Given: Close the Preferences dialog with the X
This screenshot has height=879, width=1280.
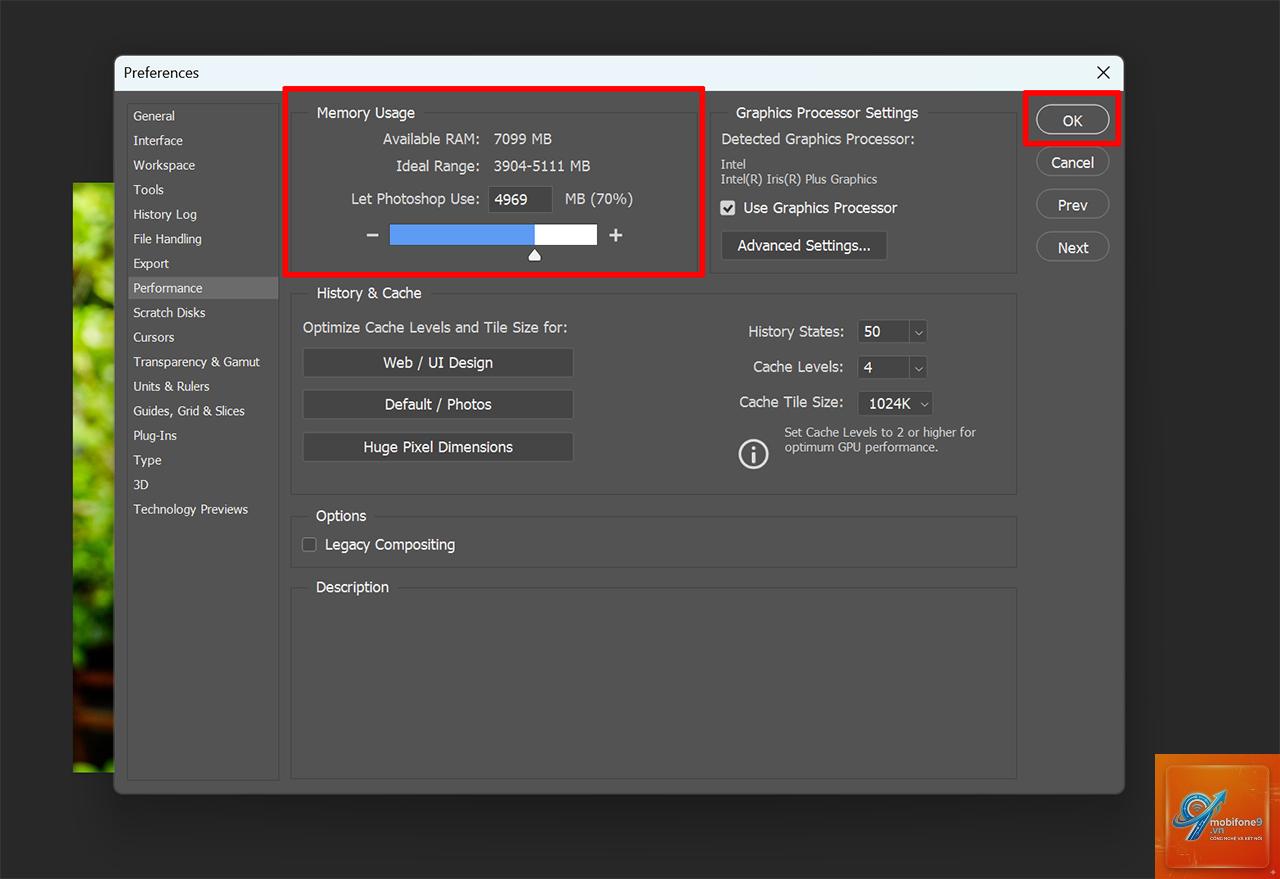Looking at the screenshot, I should [x=1103, y=73].
